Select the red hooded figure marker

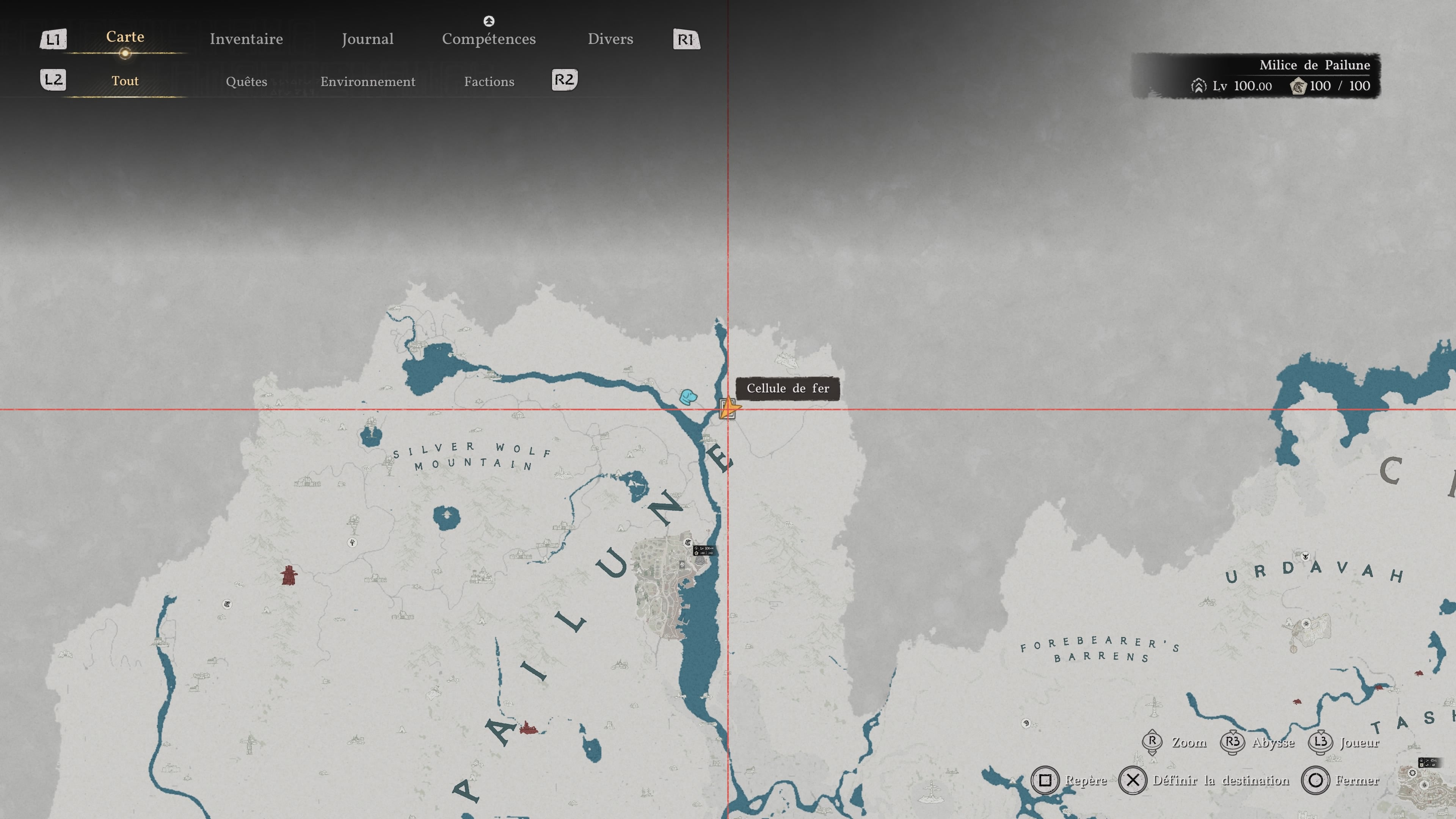289,576
